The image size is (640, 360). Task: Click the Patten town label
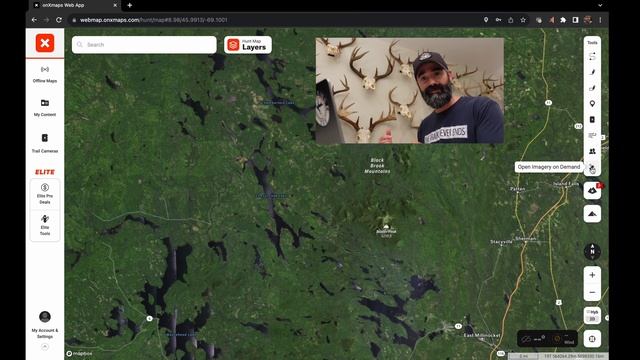518,189
